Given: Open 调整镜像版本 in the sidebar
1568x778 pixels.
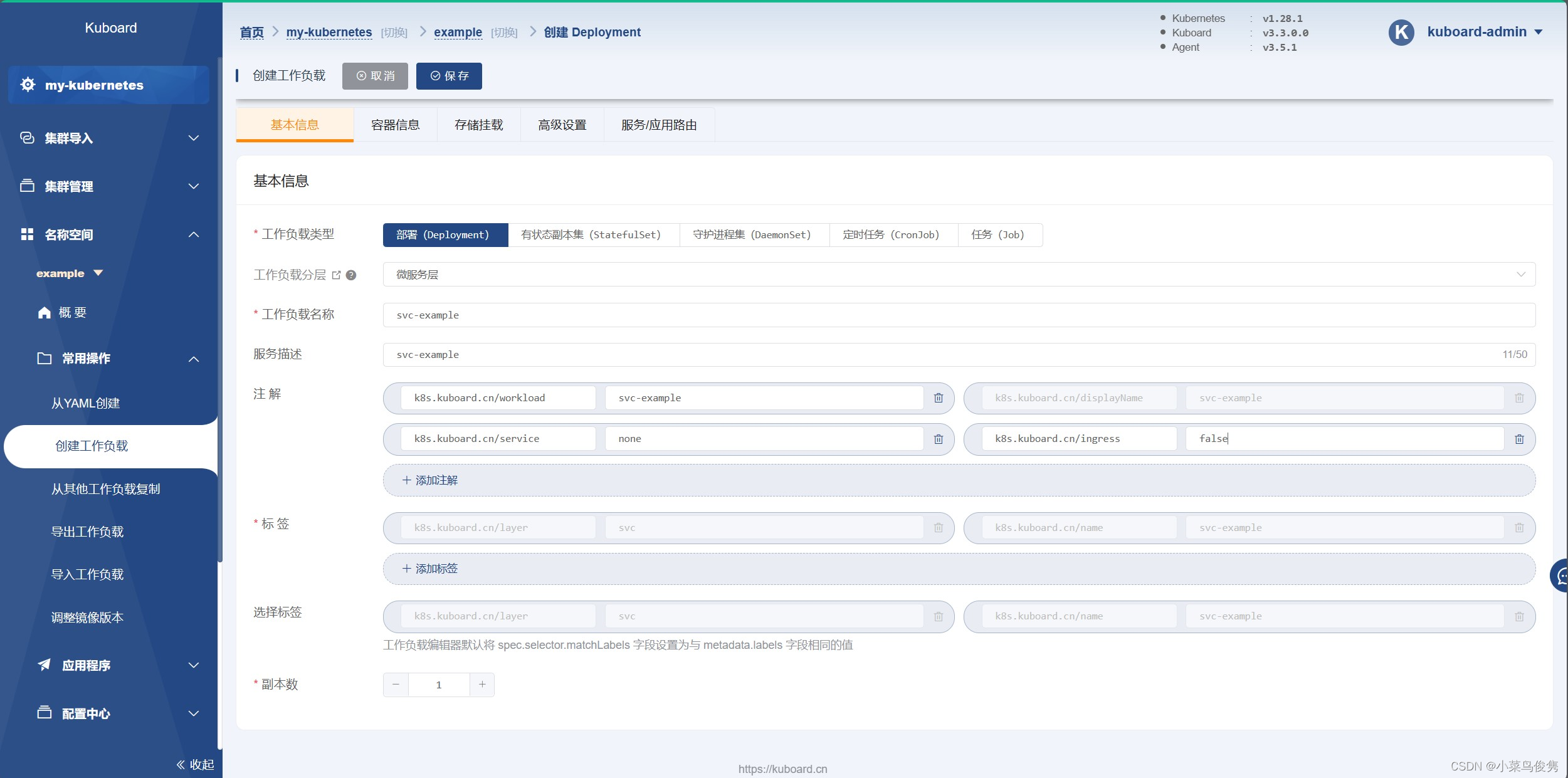Looking at the screenshot, I should coord(88,618).
